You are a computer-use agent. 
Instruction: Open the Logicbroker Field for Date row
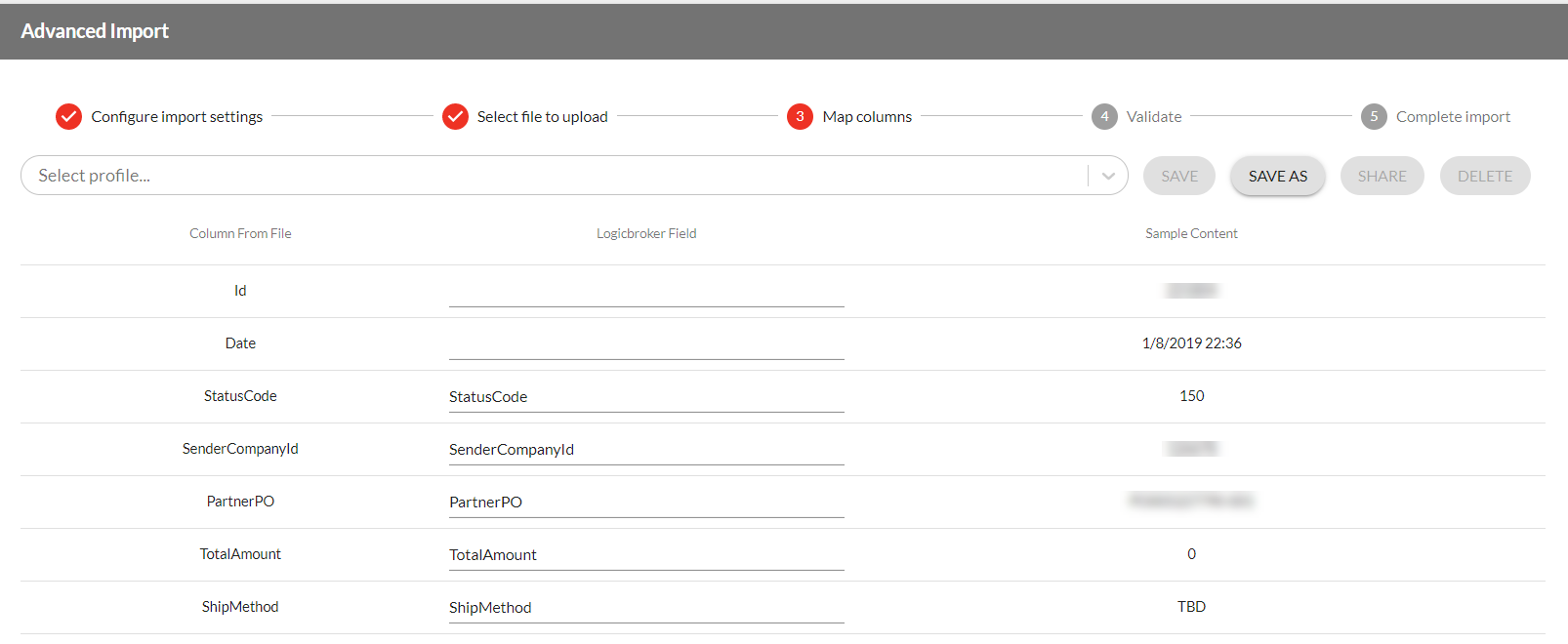tap(645, 344)
